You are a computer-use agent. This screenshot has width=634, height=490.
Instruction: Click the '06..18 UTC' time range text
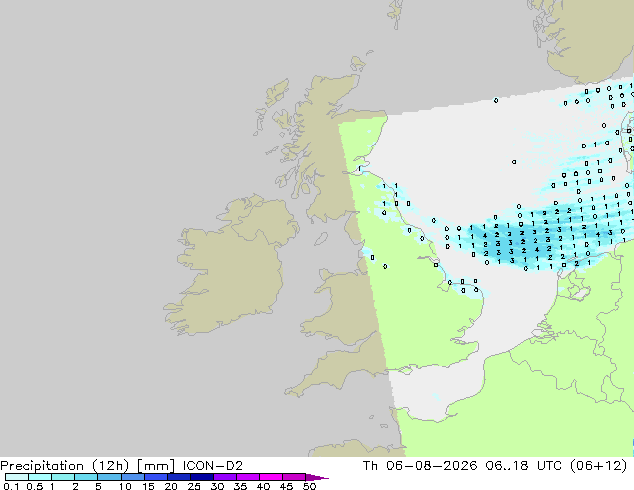pos(524,466)
